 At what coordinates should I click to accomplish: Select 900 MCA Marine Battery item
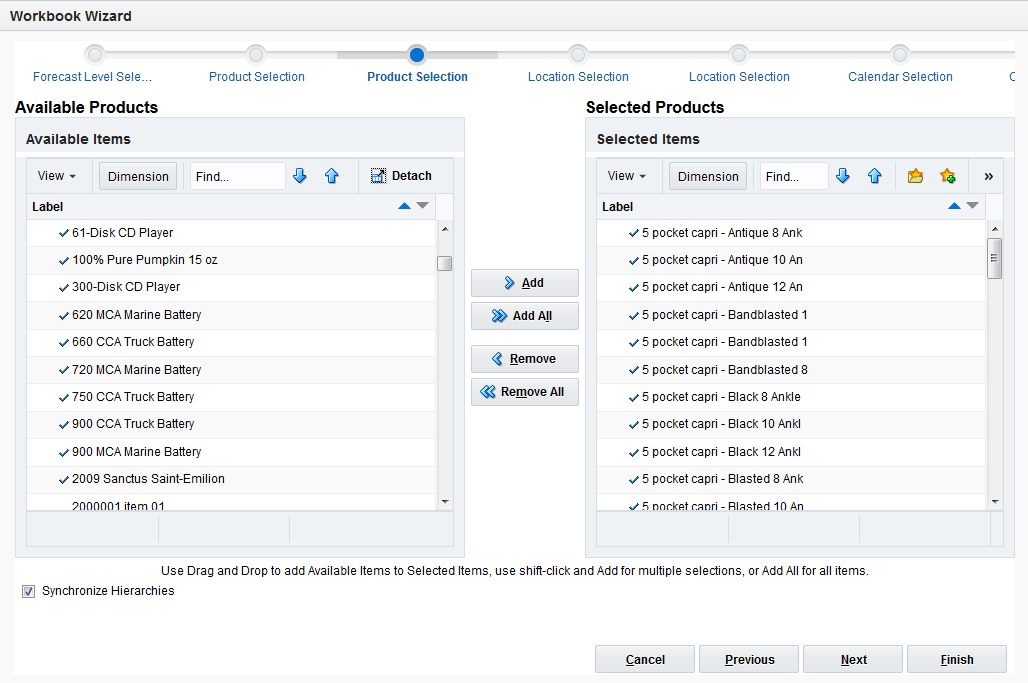(x=231, y=452)
